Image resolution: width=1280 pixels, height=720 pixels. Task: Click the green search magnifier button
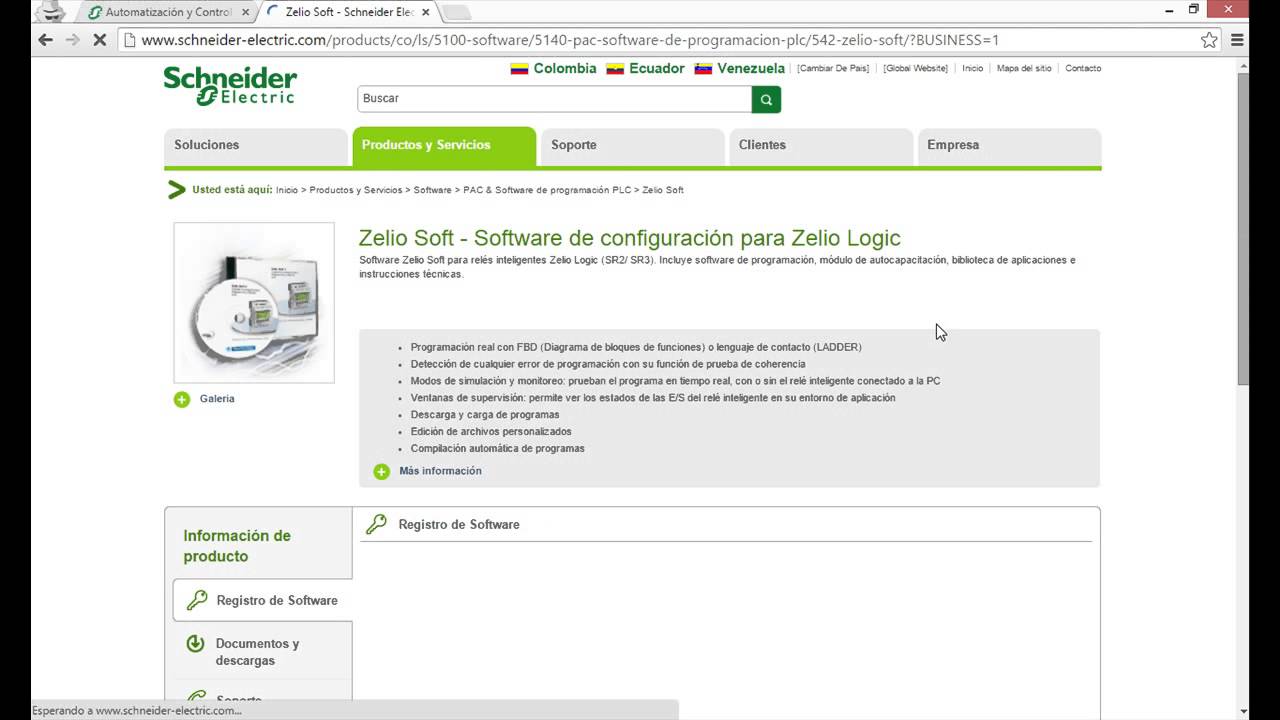coord(766,99)
